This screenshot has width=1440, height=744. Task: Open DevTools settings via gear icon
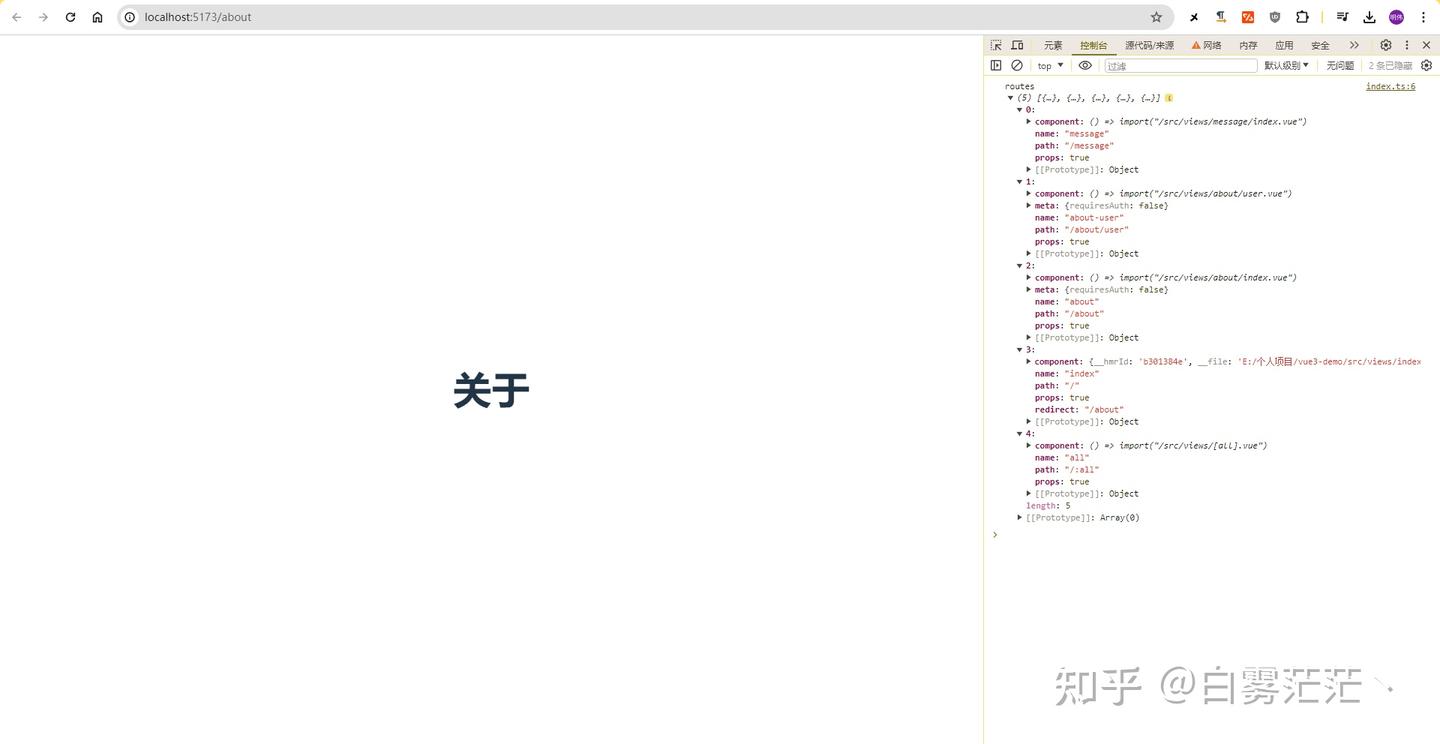tap(1385, 45)
